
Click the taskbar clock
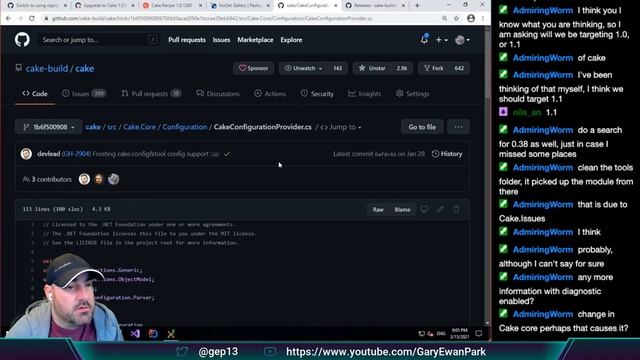(x=459, y=333)
